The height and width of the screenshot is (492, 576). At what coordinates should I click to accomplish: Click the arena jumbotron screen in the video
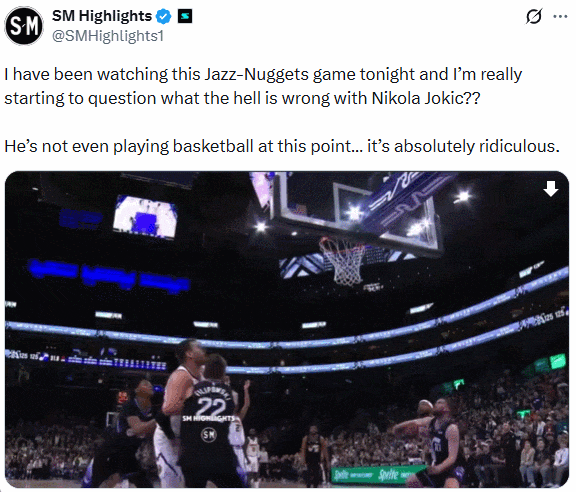coord(145,217)
